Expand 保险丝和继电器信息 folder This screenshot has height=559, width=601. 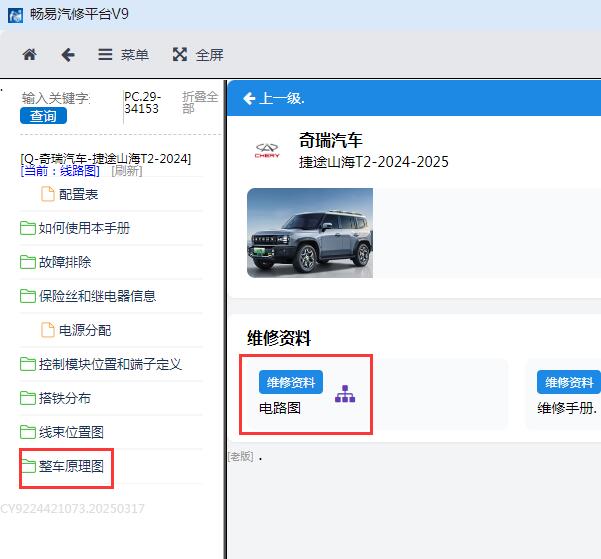[88, 296]
